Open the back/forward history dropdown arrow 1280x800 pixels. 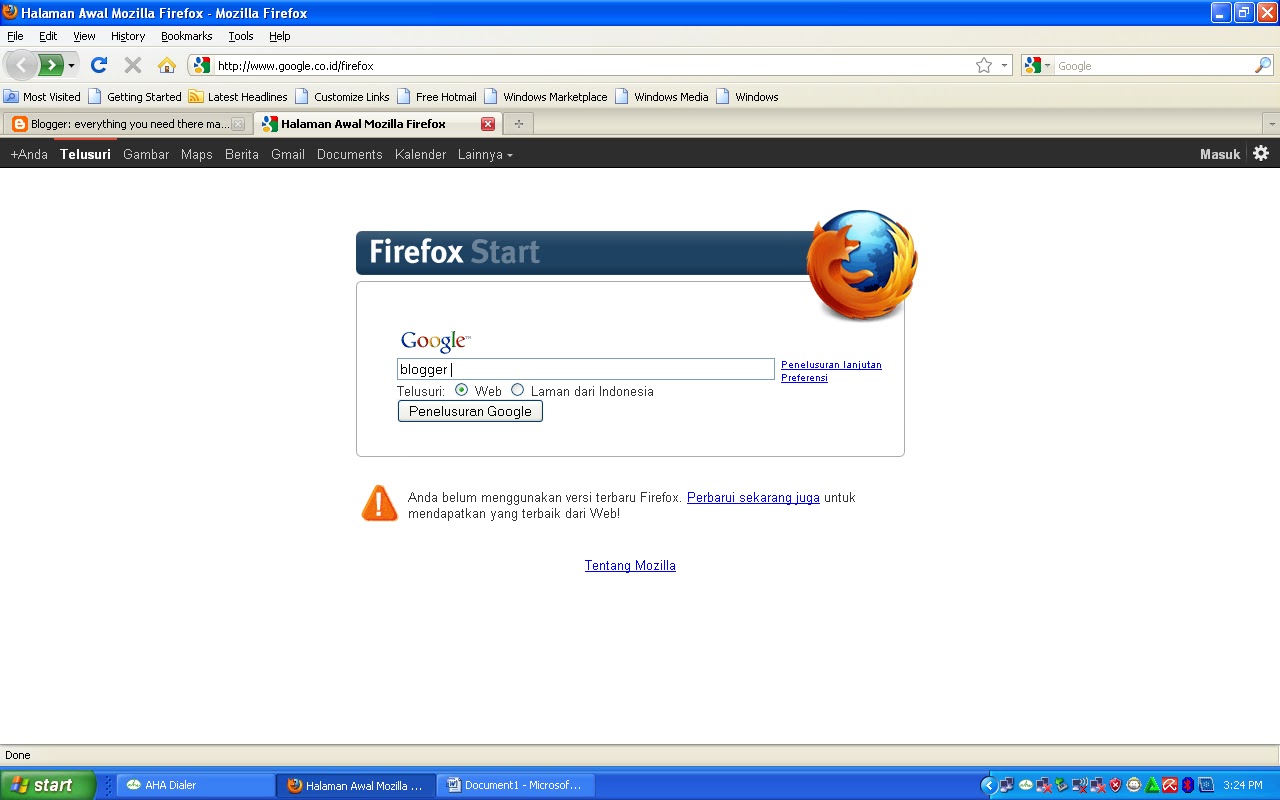pyautogui.click(x=71, y=65)
